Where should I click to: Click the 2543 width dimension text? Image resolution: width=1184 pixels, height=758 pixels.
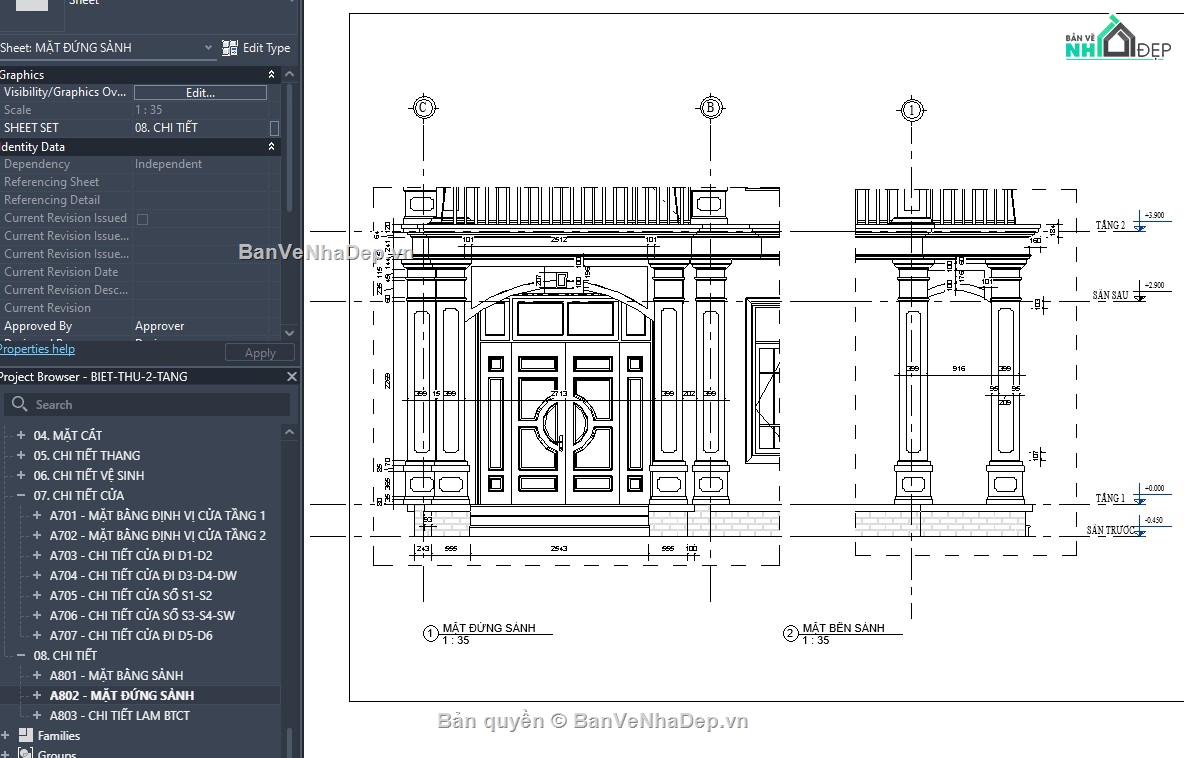(559, 549)
